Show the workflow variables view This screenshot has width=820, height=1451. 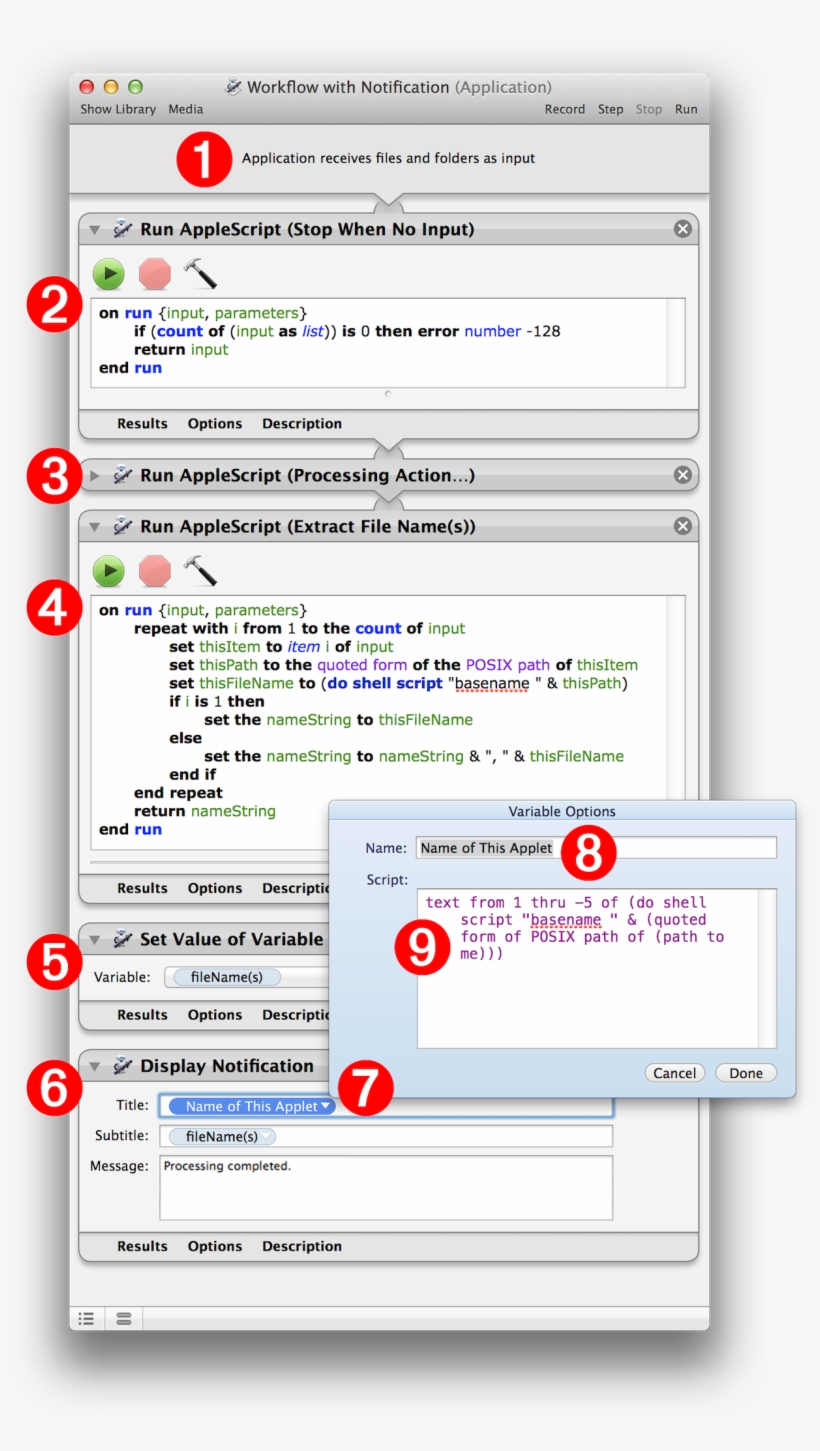[123, 1319]
